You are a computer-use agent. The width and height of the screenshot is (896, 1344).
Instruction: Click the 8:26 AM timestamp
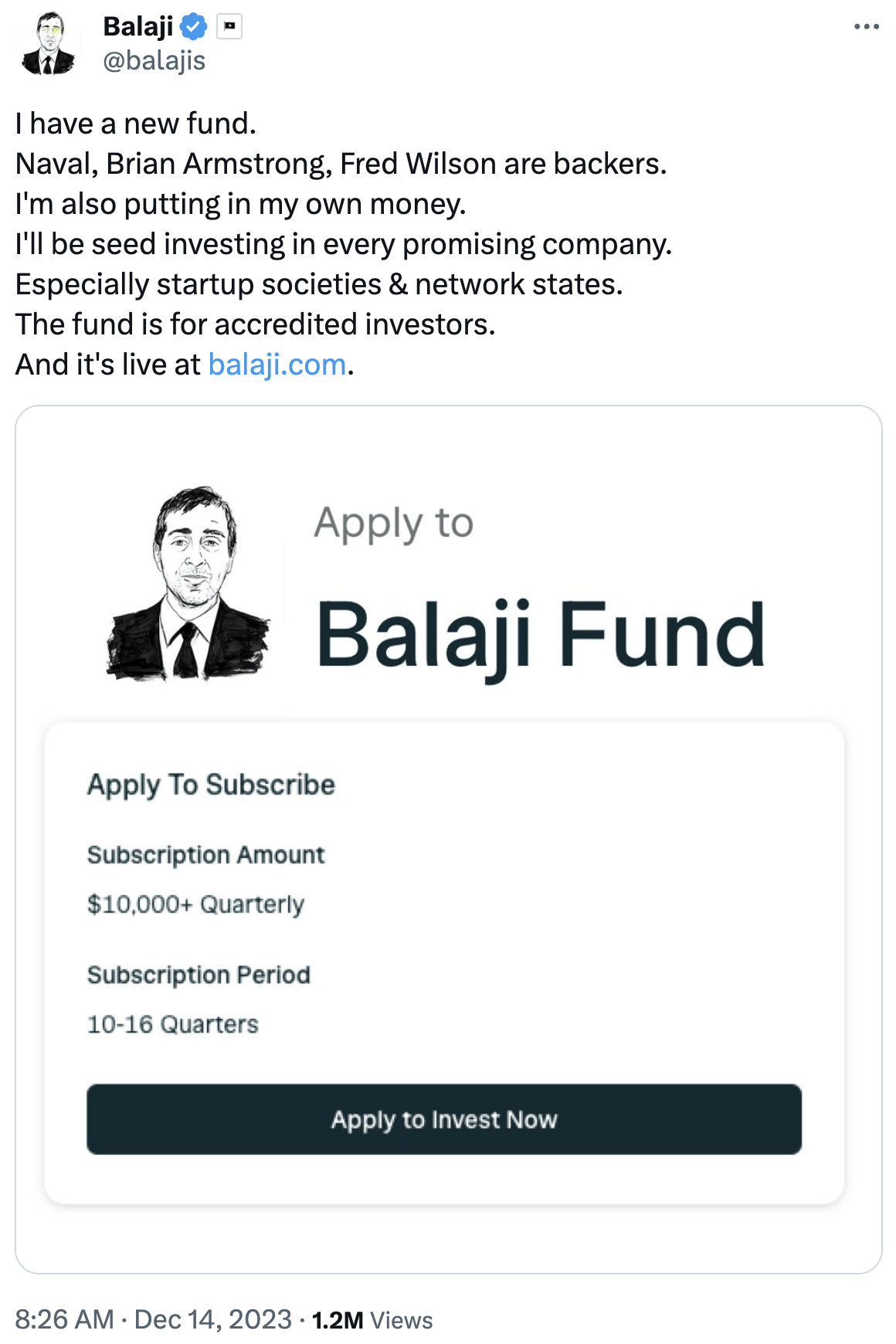64,1319
